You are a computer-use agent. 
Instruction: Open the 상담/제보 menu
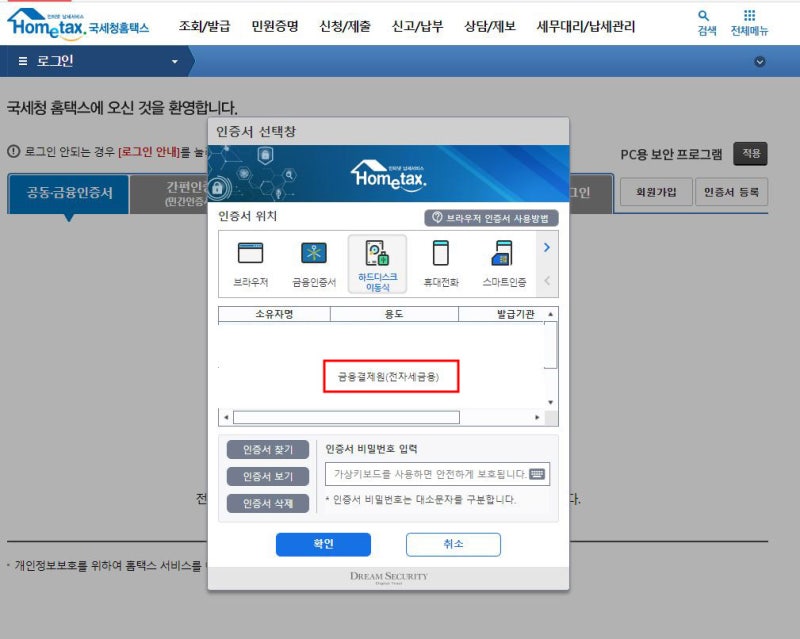click(x=490, y=26)
